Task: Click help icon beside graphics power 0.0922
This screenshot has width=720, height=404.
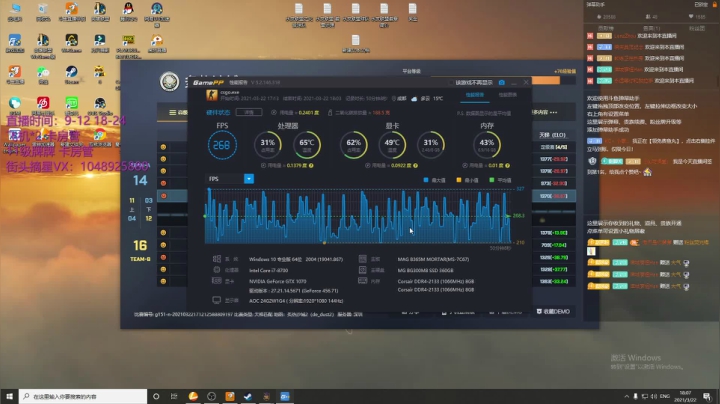Action: (416, 165)
